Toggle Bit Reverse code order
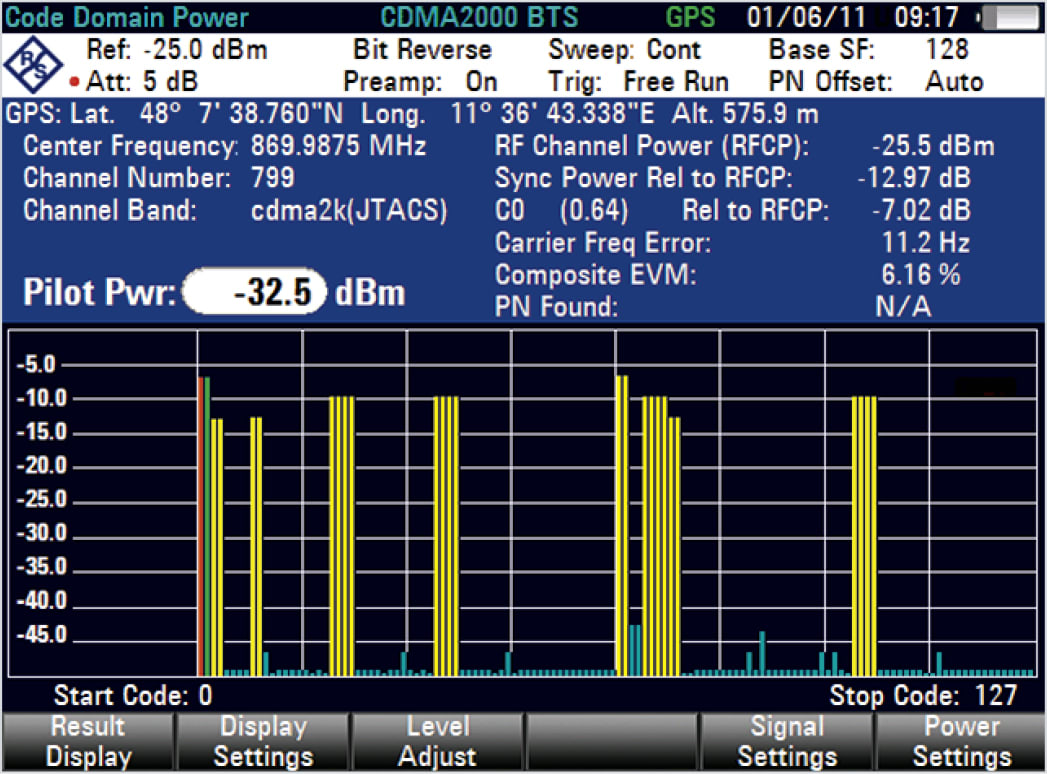Screen dimensions: 1047x774 (423, 49)
